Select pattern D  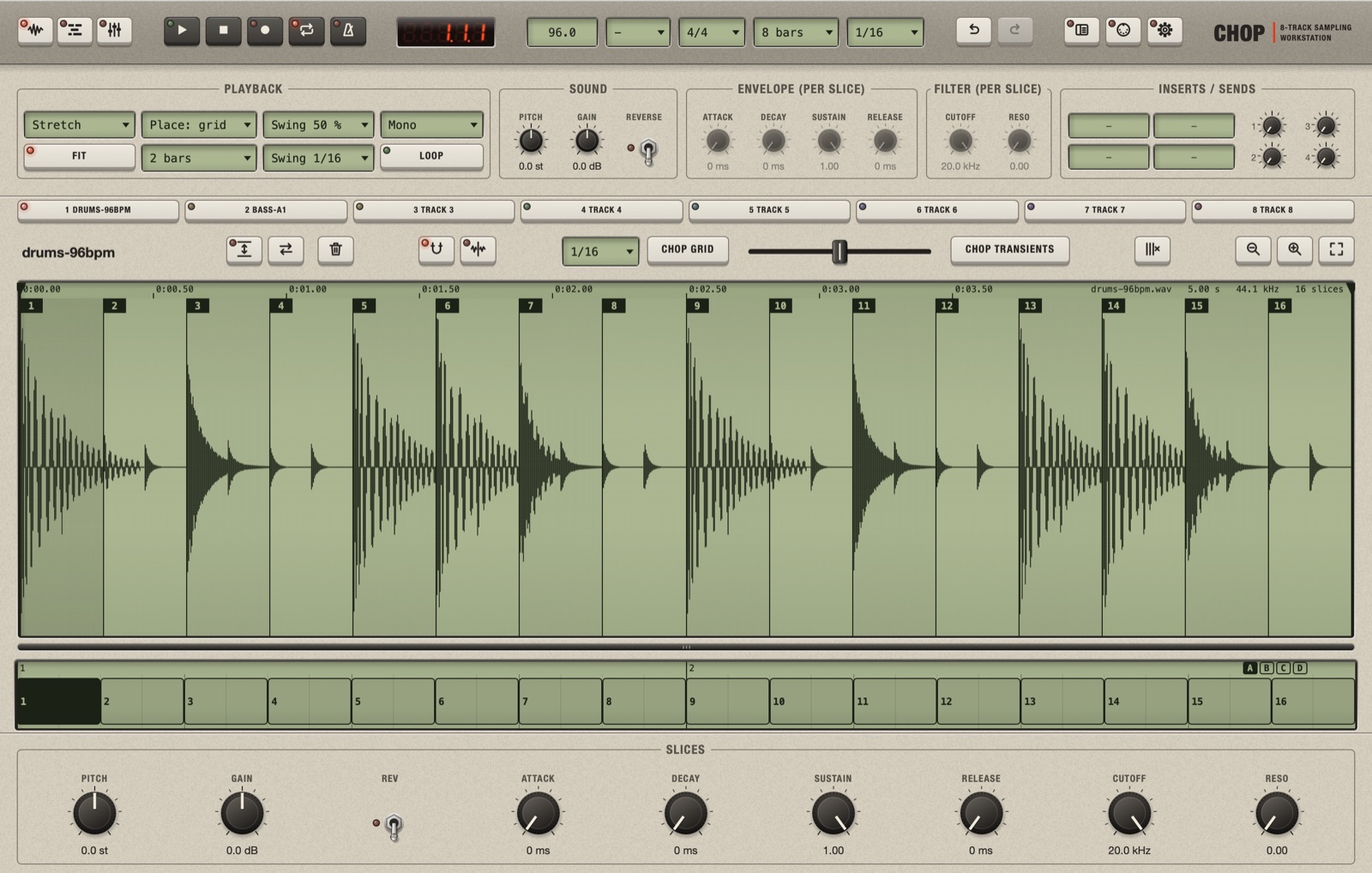pyautogui.click(x=1300, y=668)
